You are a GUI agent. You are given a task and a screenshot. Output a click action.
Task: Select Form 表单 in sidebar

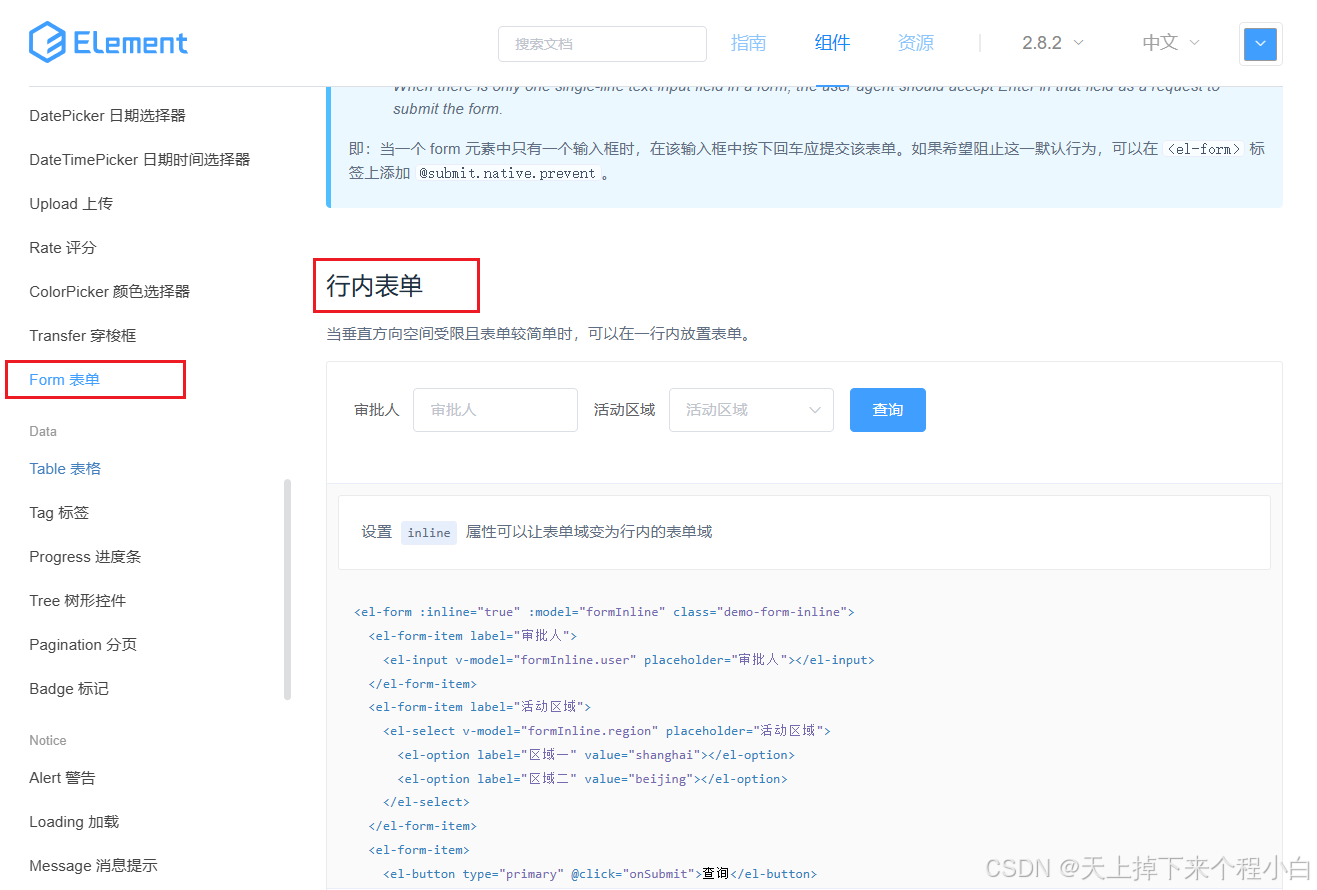[65, 380]
